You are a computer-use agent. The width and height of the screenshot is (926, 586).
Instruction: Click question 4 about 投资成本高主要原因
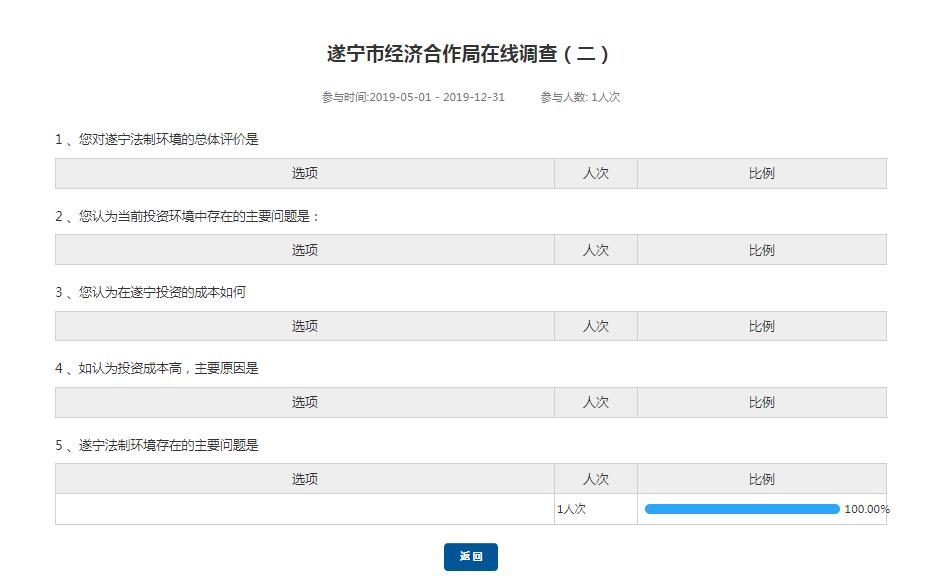pyautogui.click(x=157, y=368)
